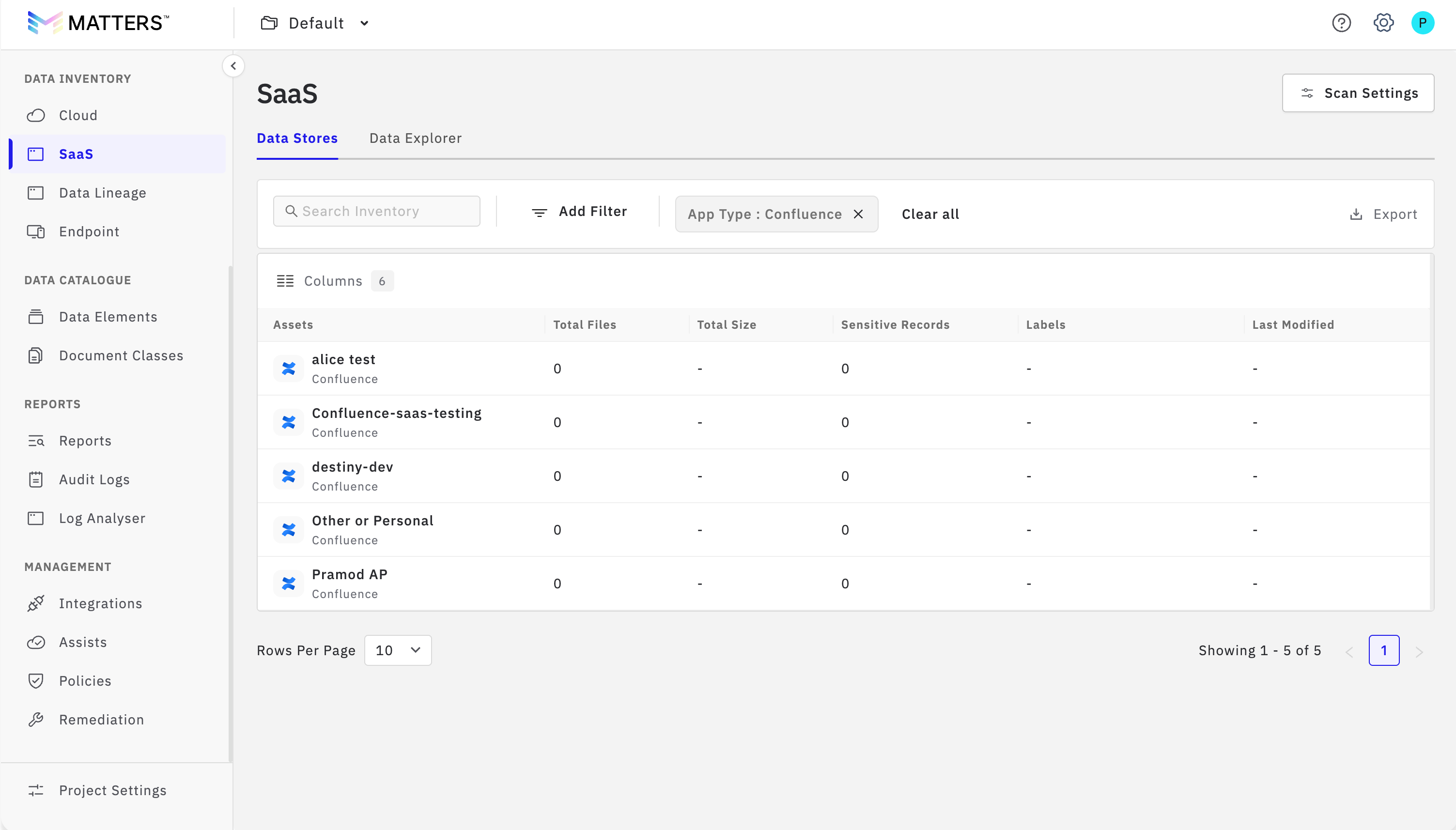Open the Confluence-saas-testing data store
This screenshot has height=830, width=1456.
click(397, 413)
